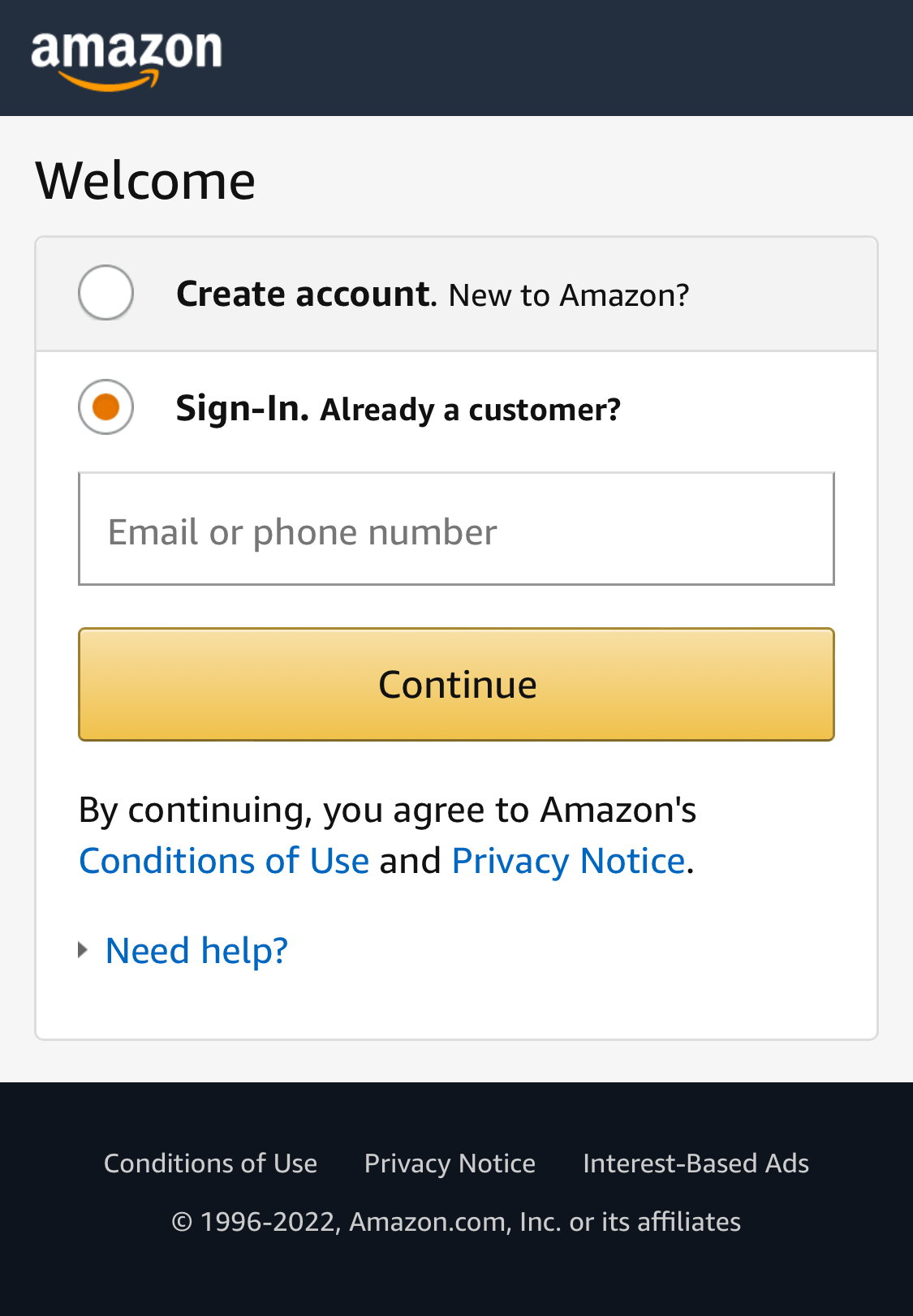Open Conditions of Use in the agreement text
Screen dimensions: 913x1316
coord(224,860)
